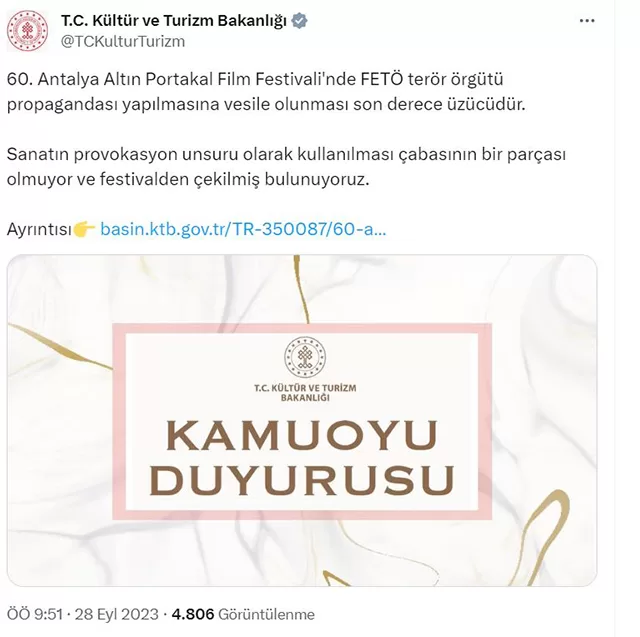Click the blue verified badge icon

coord(299,20)
